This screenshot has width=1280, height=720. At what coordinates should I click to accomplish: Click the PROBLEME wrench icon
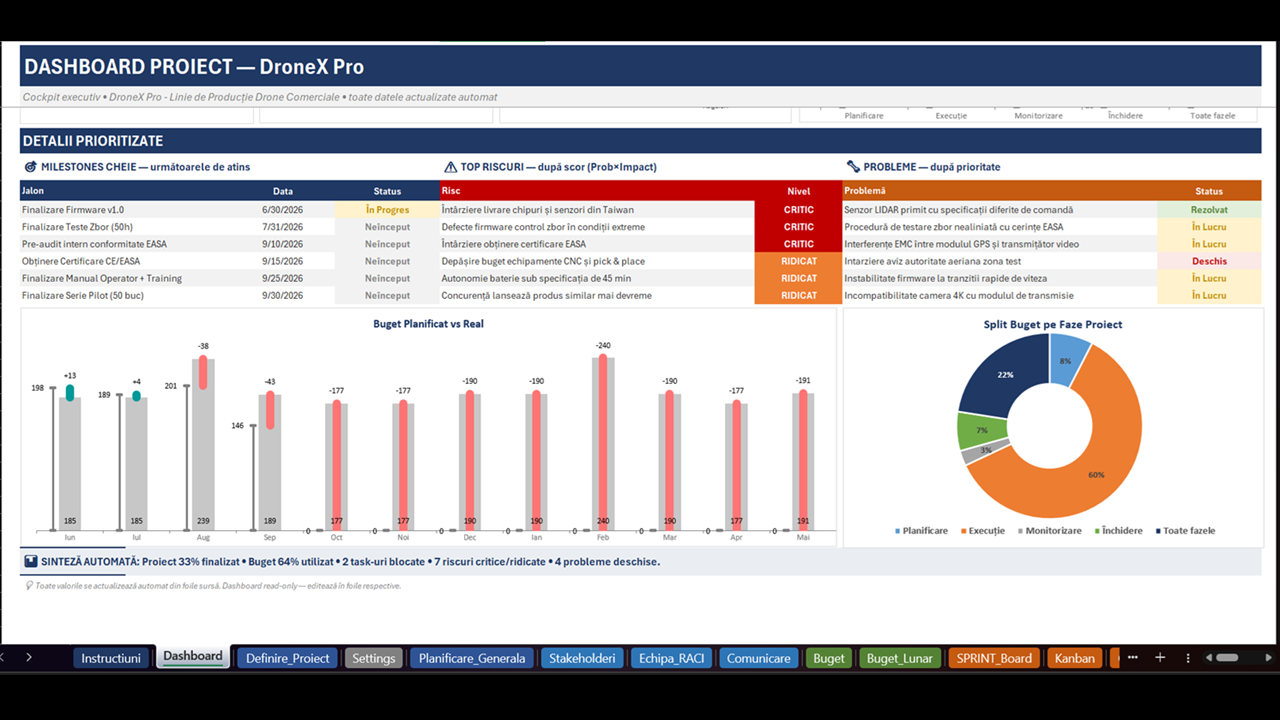coord(853,167)
